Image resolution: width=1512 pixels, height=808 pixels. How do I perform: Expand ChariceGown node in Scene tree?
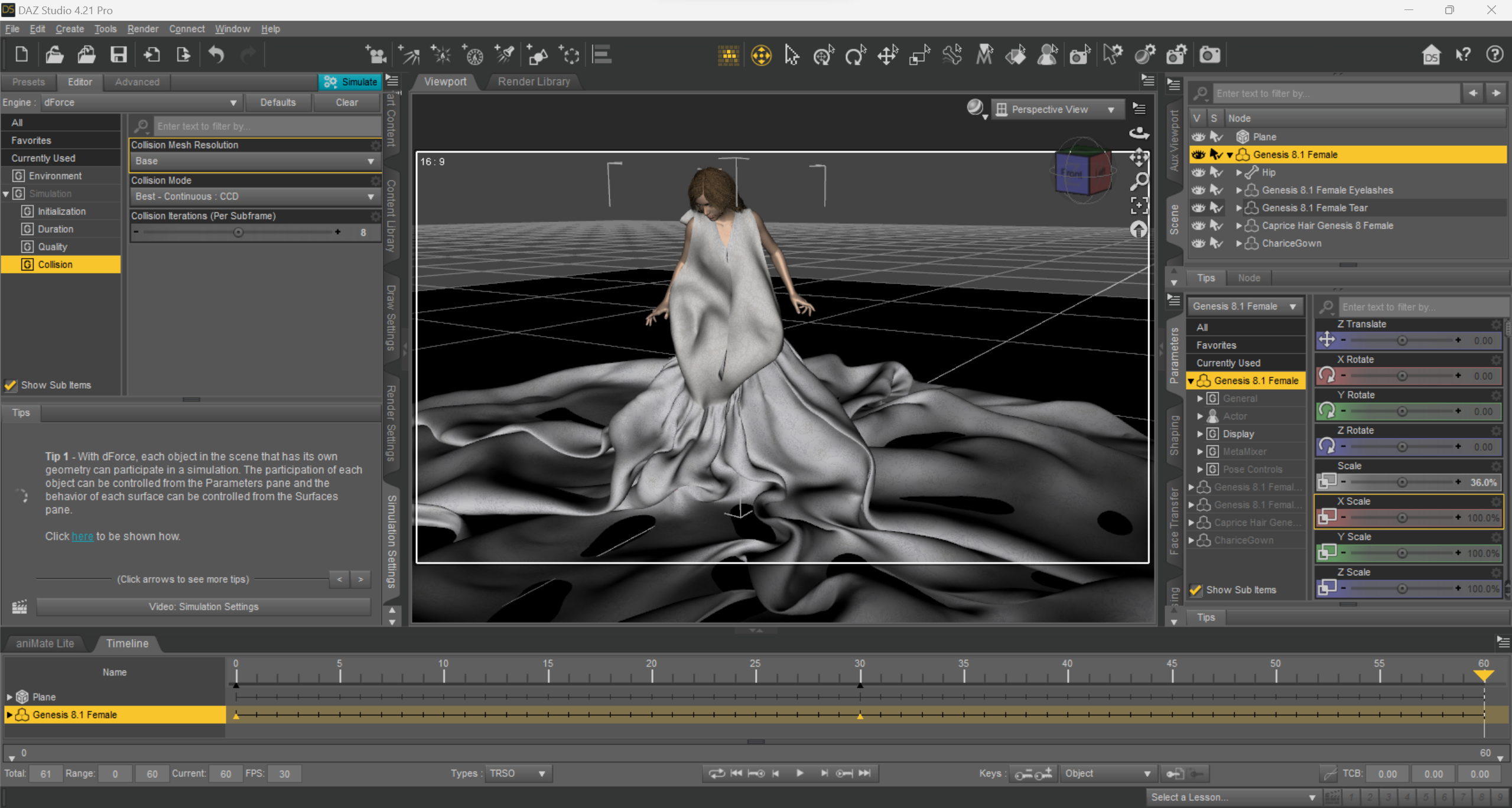1239,243
